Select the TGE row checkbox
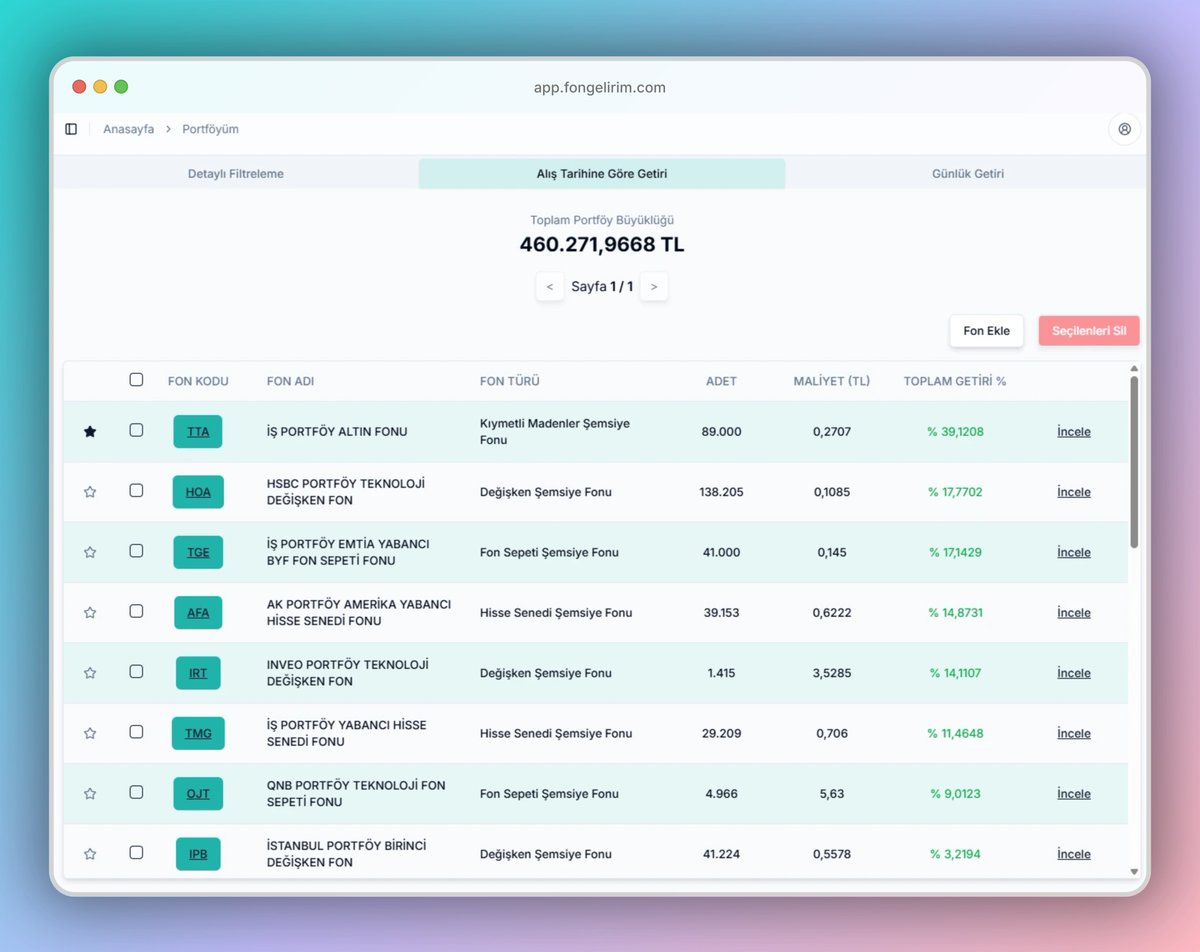The height and width of the screenshot is (952, 1200). [136, 551]
